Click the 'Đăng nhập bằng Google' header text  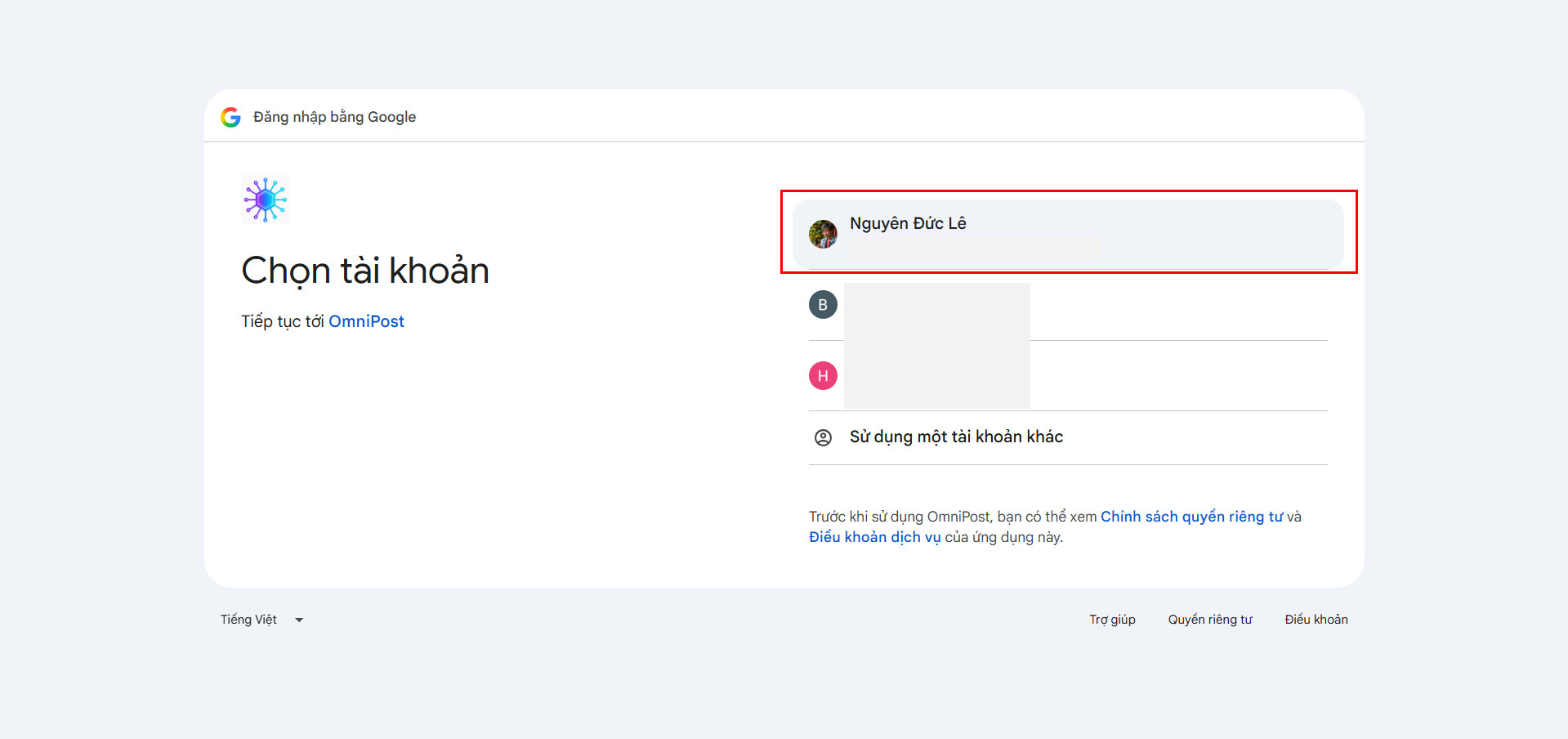pos(334,117)
